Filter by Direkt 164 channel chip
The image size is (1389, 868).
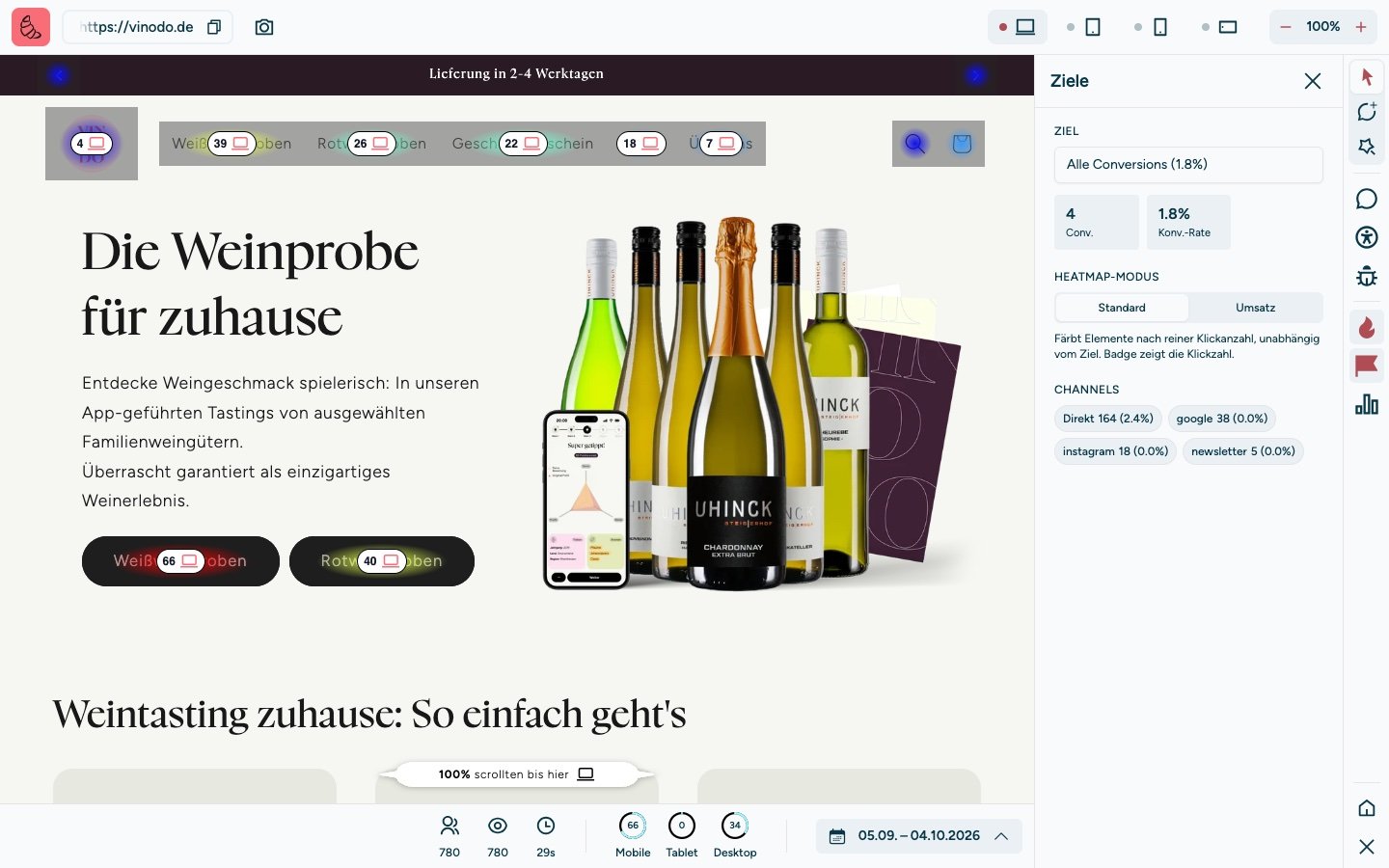click(x=1108, y=419)
